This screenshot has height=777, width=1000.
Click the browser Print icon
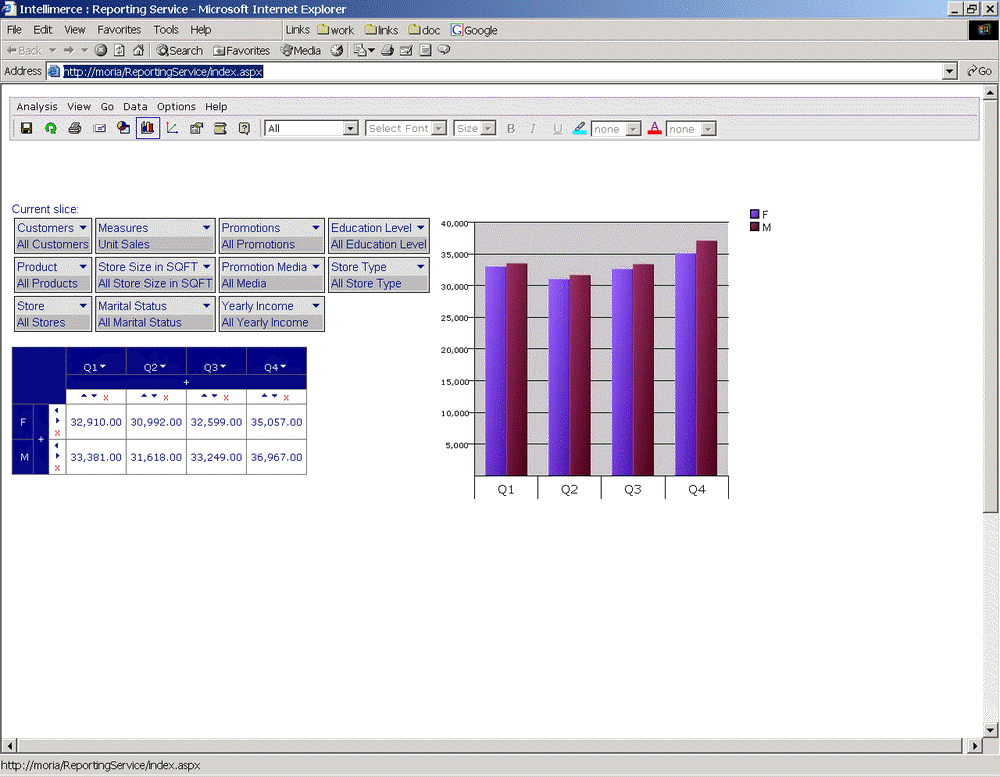point(387,50)
